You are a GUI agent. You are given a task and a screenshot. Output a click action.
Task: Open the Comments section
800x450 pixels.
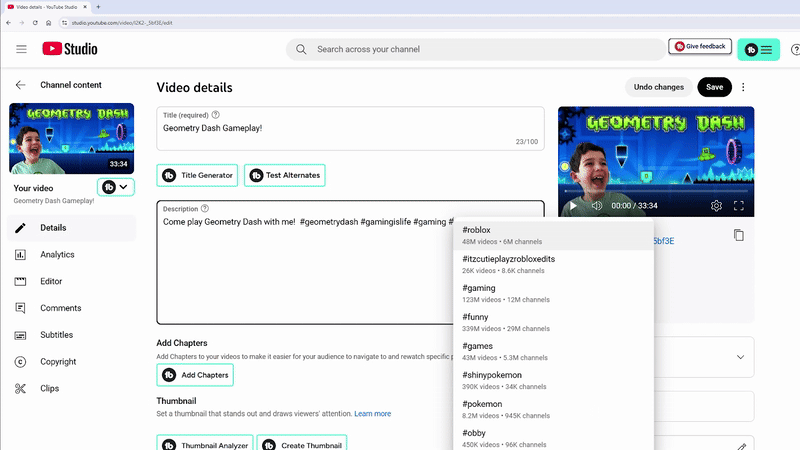tap(71, 308)
